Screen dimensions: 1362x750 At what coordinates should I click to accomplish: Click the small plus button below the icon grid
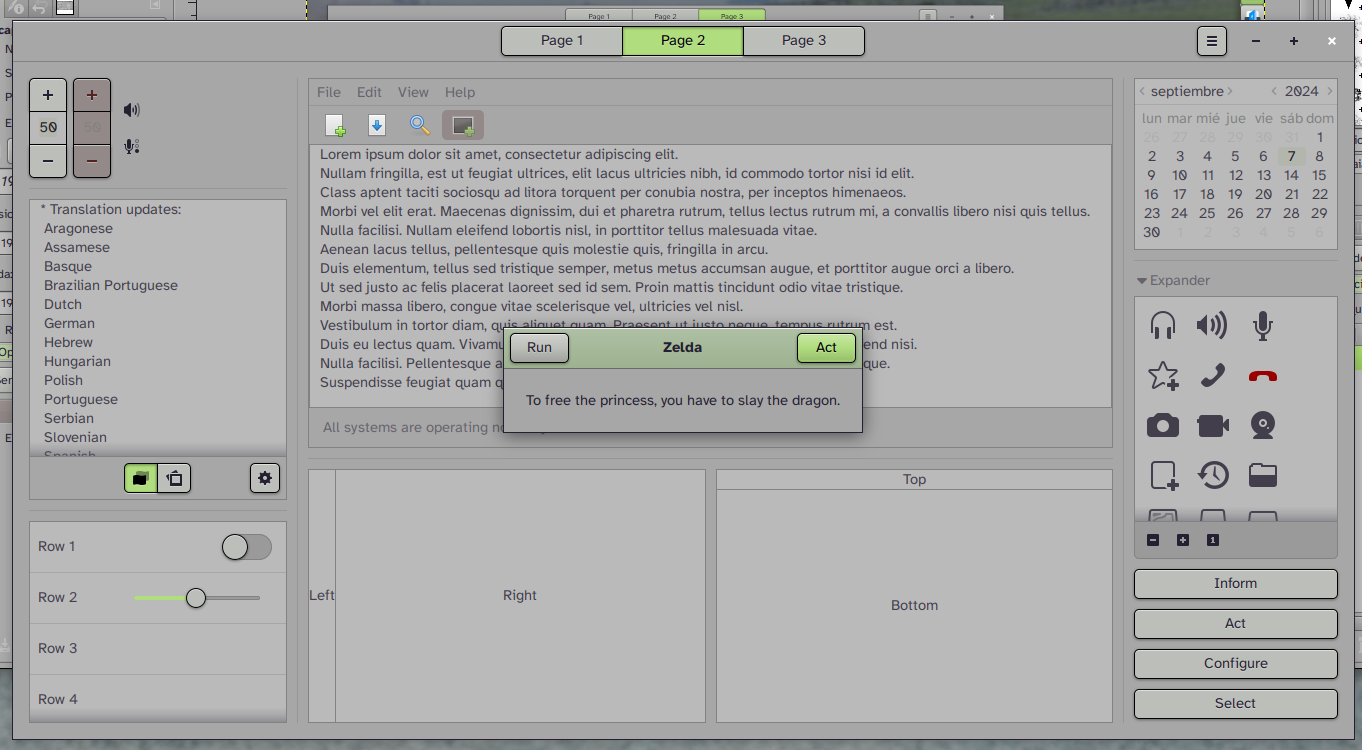tap(1183, 540)
